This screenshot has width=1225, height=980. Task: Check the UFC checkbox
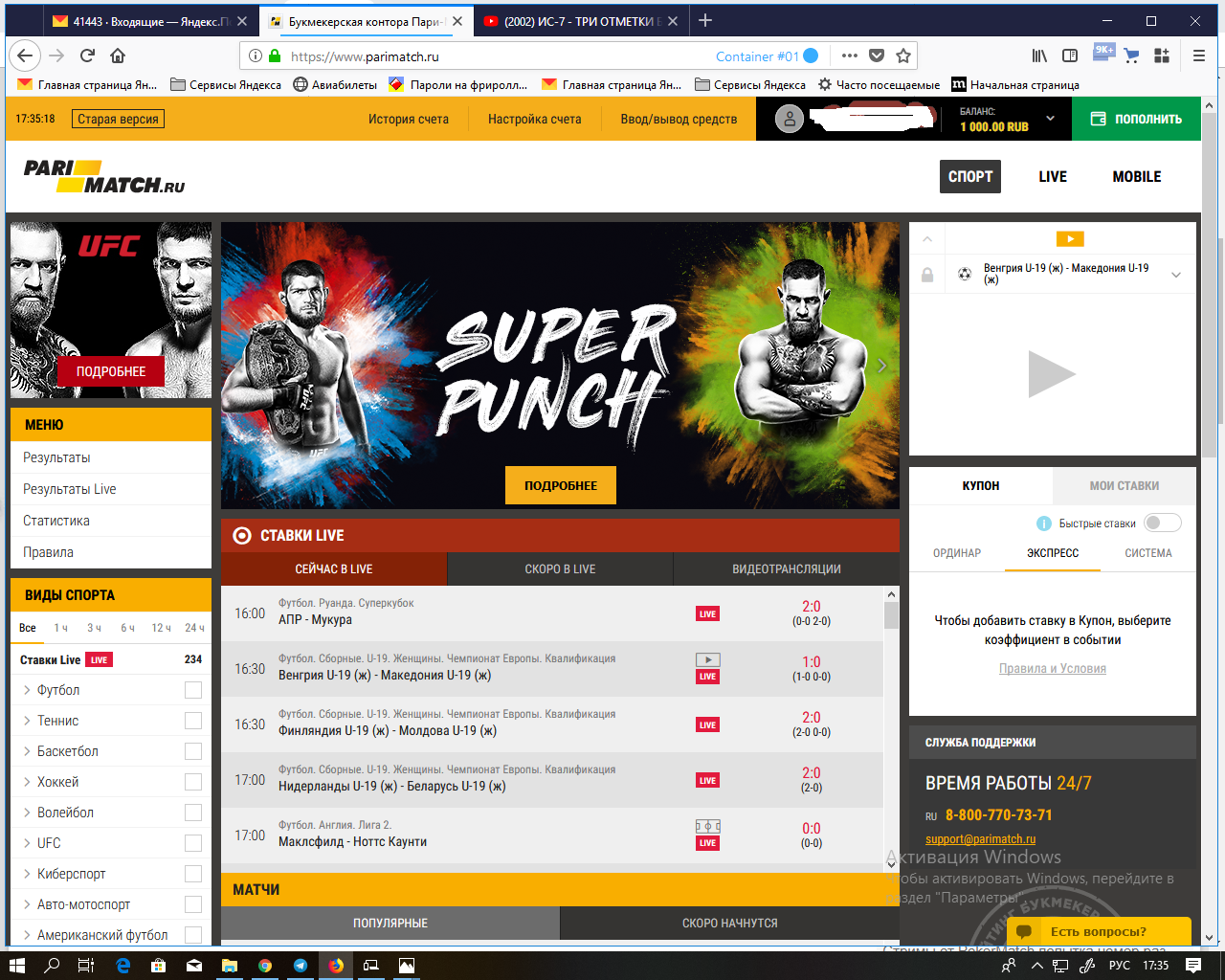[193, 843]
